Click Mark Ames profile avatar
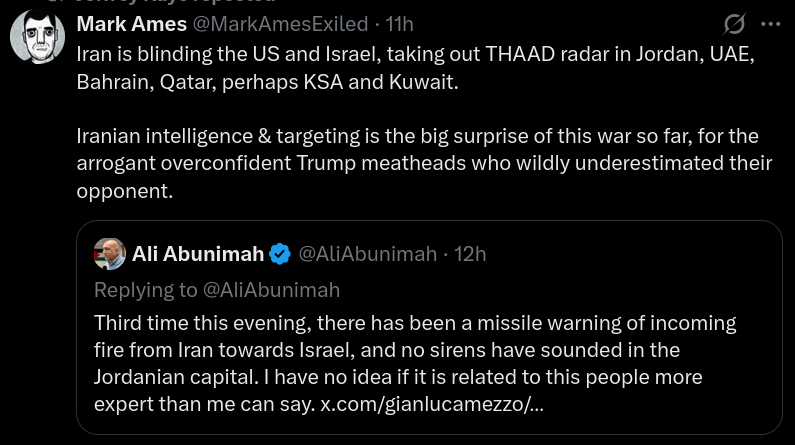Image resolution: width=795 pixels, height=445 pixels. (37, 39)
